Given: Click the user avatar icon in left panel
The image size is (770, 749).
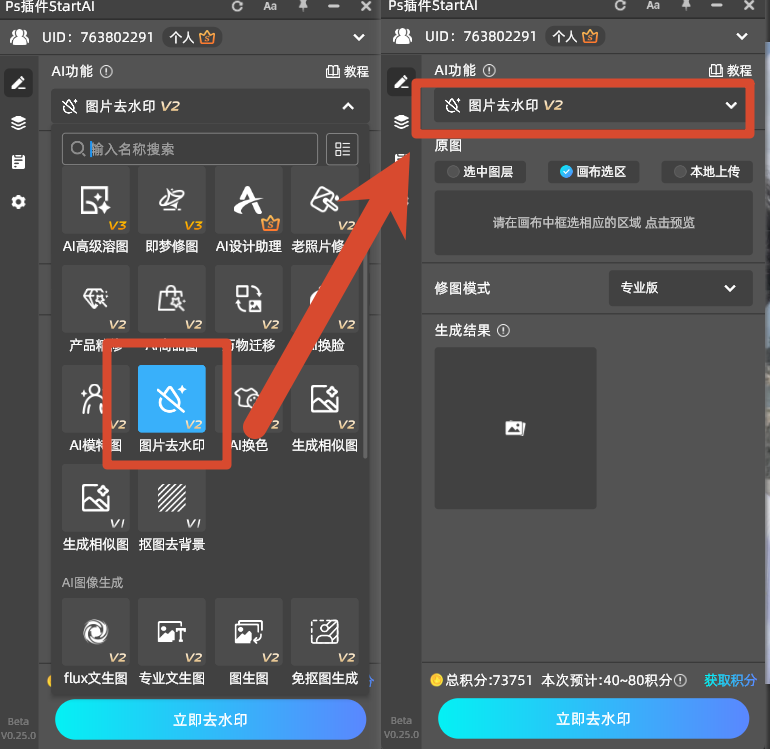Looking at the screenshot, I should pos(20,37).
